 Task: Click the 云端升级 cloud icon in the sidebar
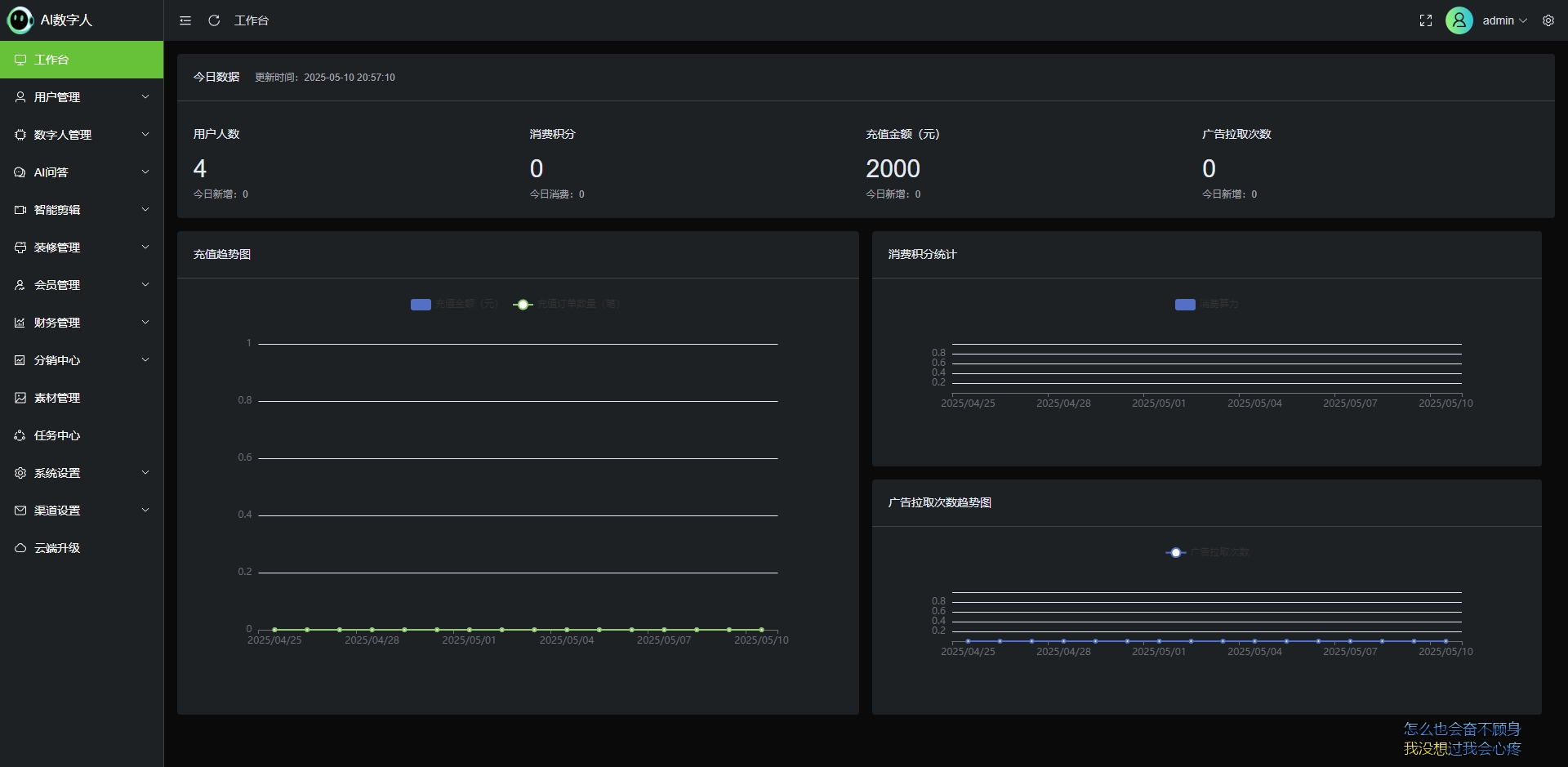pyautogui.click(x=20, y=548)
